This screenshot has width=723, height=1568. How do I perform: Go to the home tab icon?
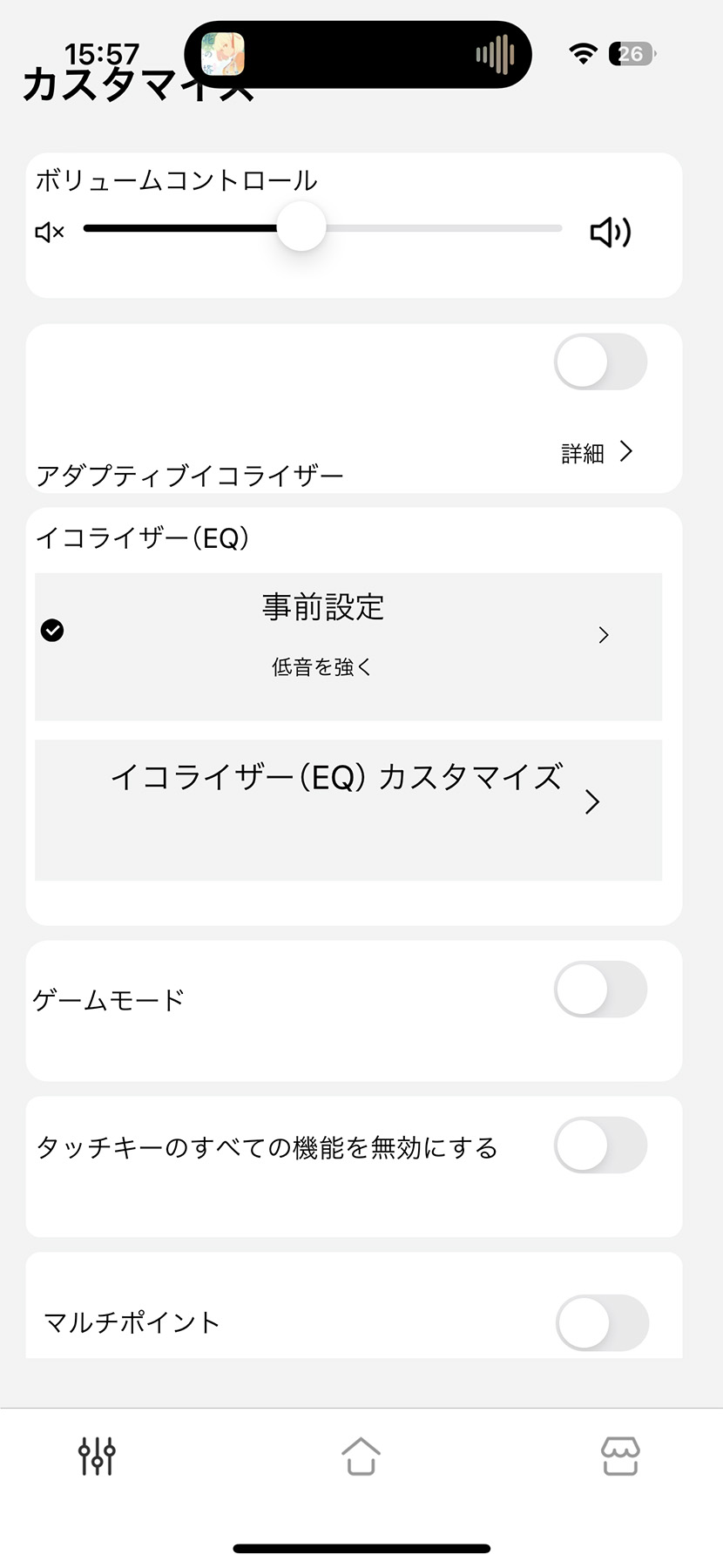pos(361,1456)
